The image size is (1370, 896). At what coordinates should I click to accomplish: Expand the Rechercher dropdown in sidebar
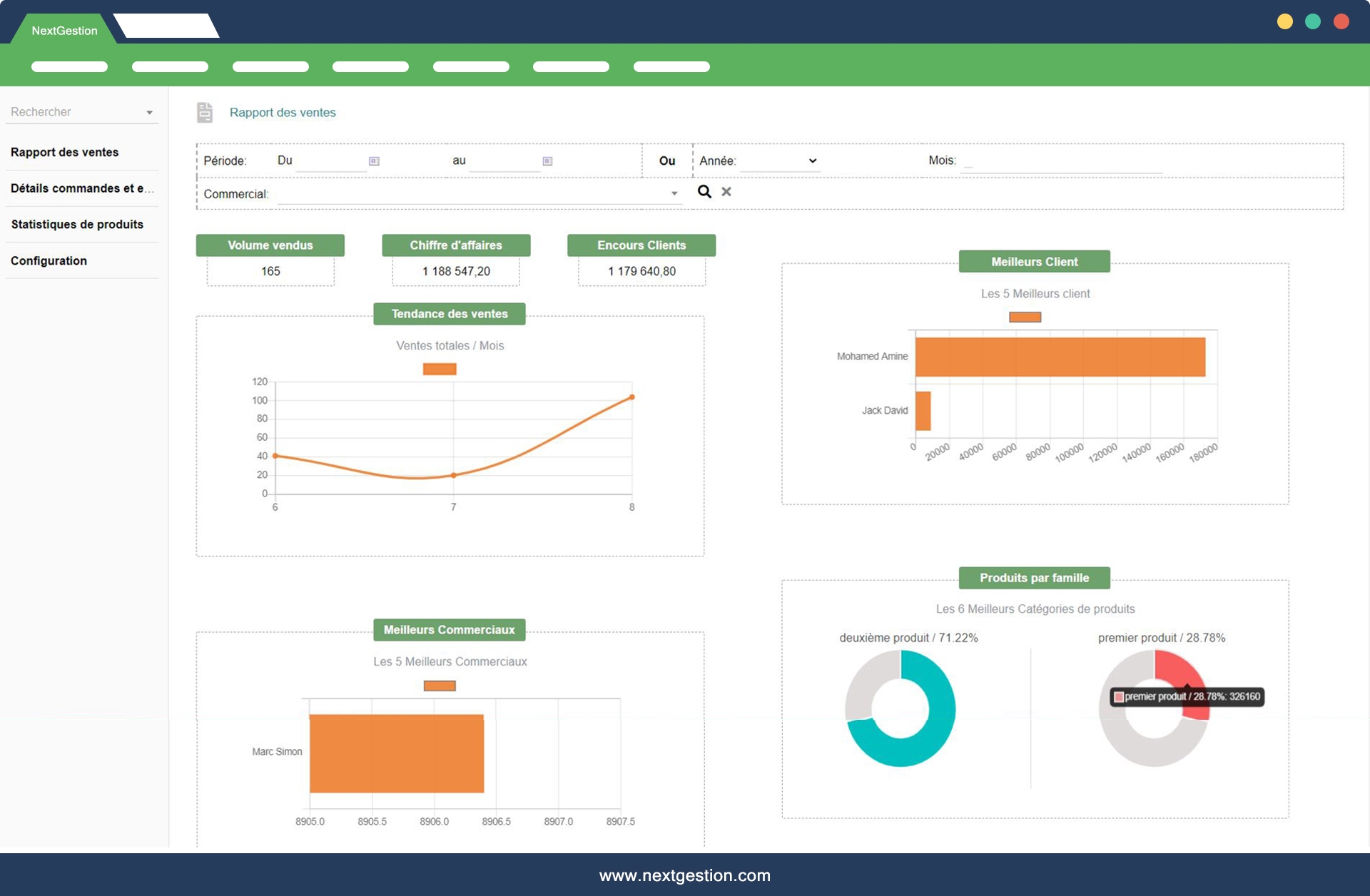click(x=149, y=113)
